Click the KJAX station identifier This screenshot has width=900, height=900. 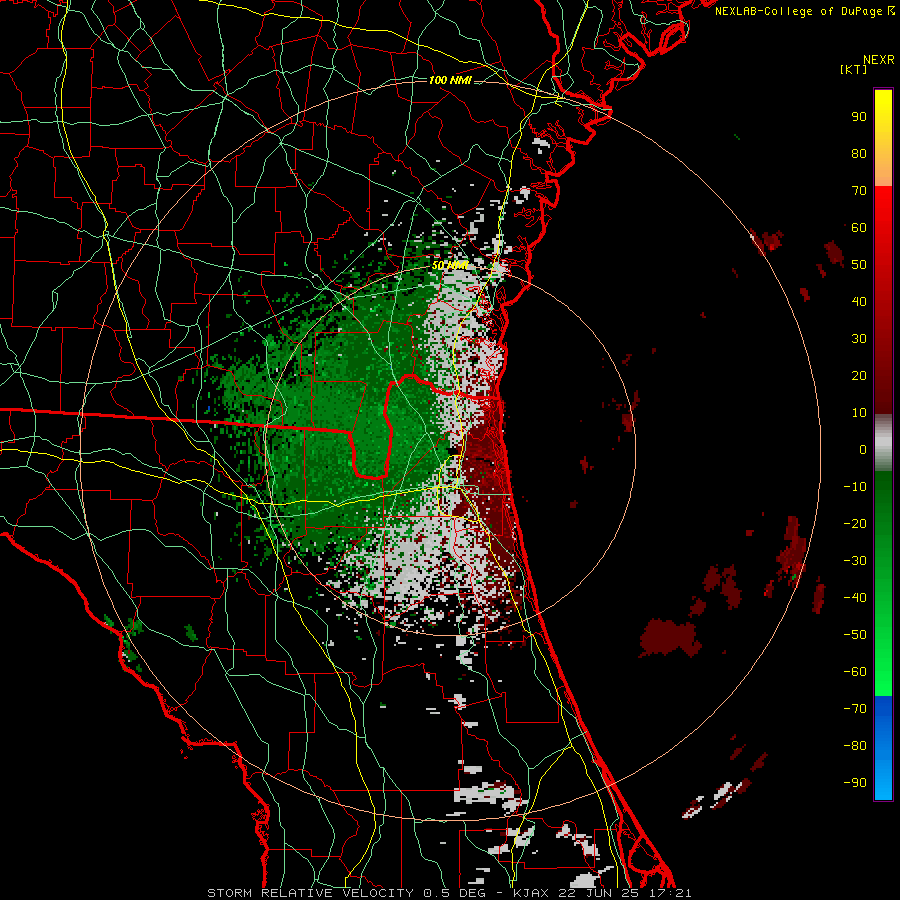point(530,893)
